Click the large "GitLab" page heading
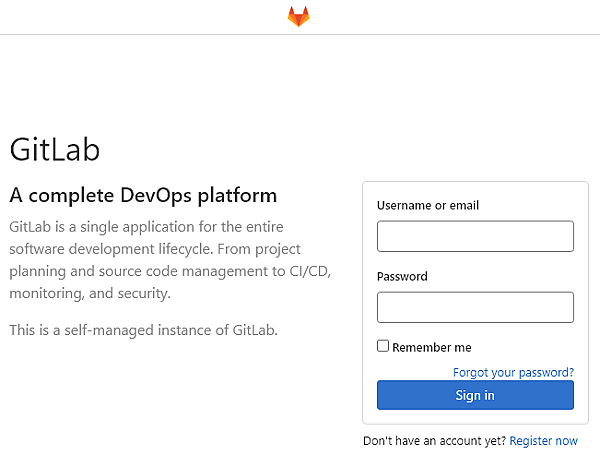The height and width of the screenshot is (455, 600). click(x=55, y=149)
